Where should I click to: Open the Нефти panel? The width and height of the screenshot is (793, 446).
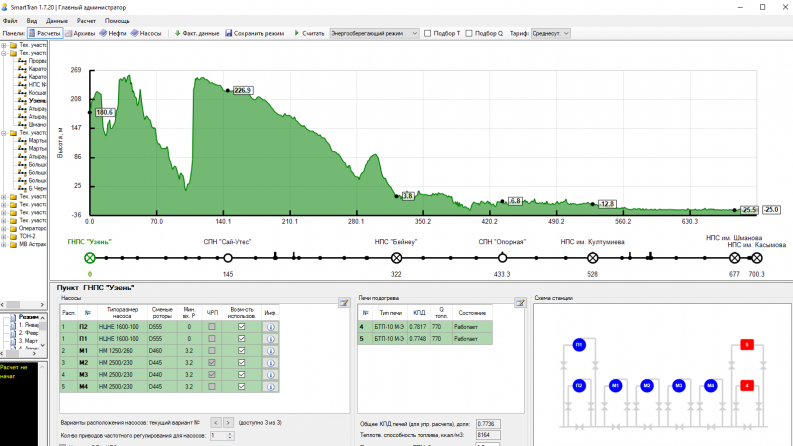point(113,33)
